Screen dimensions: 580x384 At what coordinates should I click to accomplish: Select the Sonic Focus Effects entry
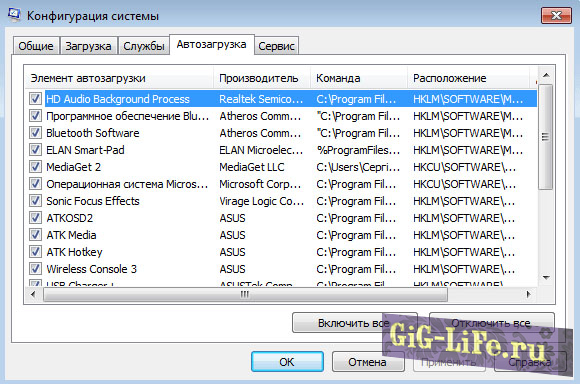pyautogui.click(x=93, y=201)
